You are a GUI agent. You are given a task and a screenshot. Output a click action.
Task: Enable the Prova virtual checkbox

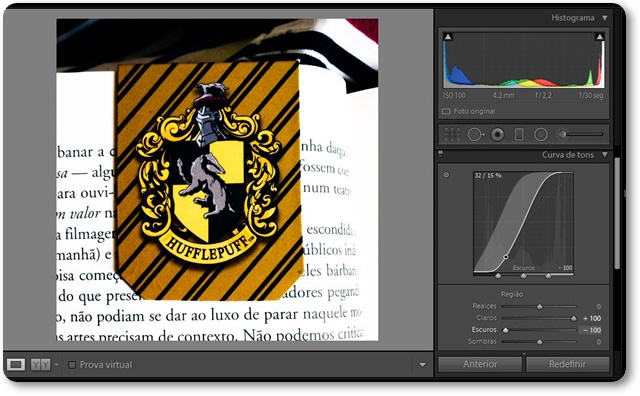point(72,365)
